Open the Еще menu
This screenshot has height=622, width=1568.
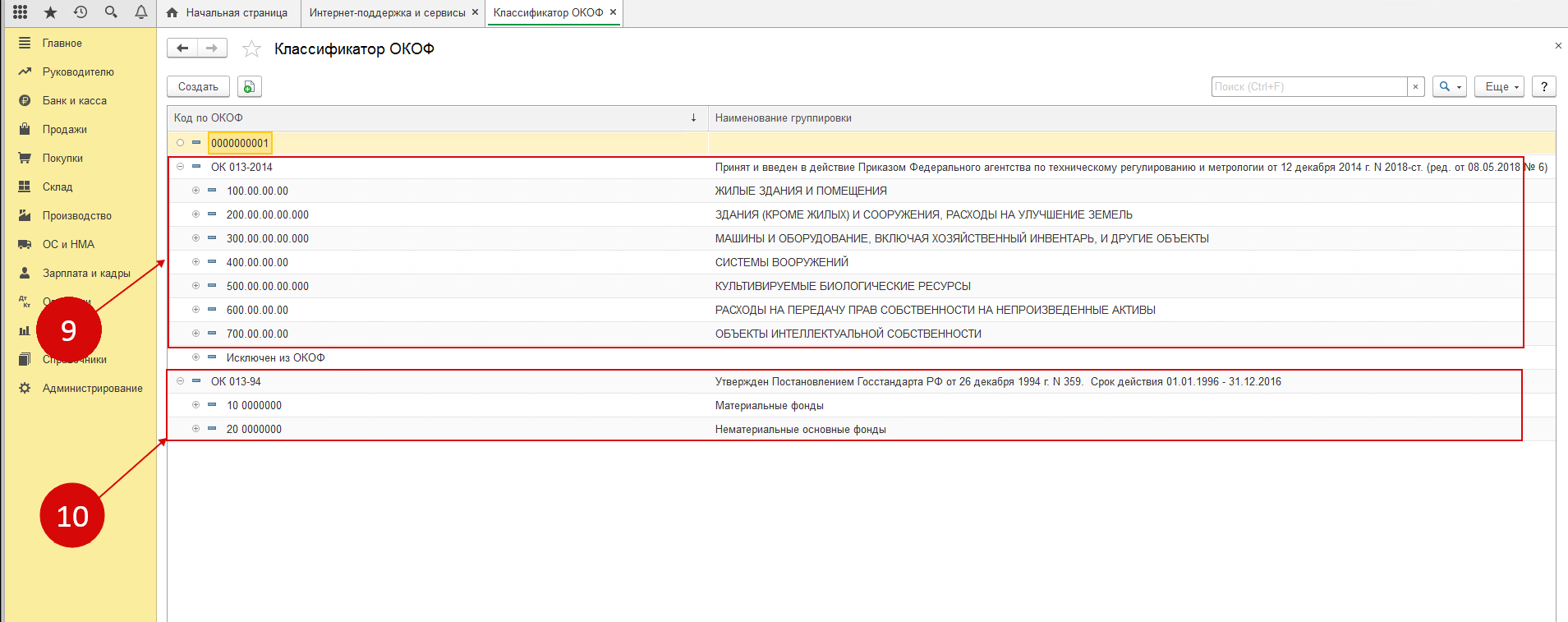1500,86
